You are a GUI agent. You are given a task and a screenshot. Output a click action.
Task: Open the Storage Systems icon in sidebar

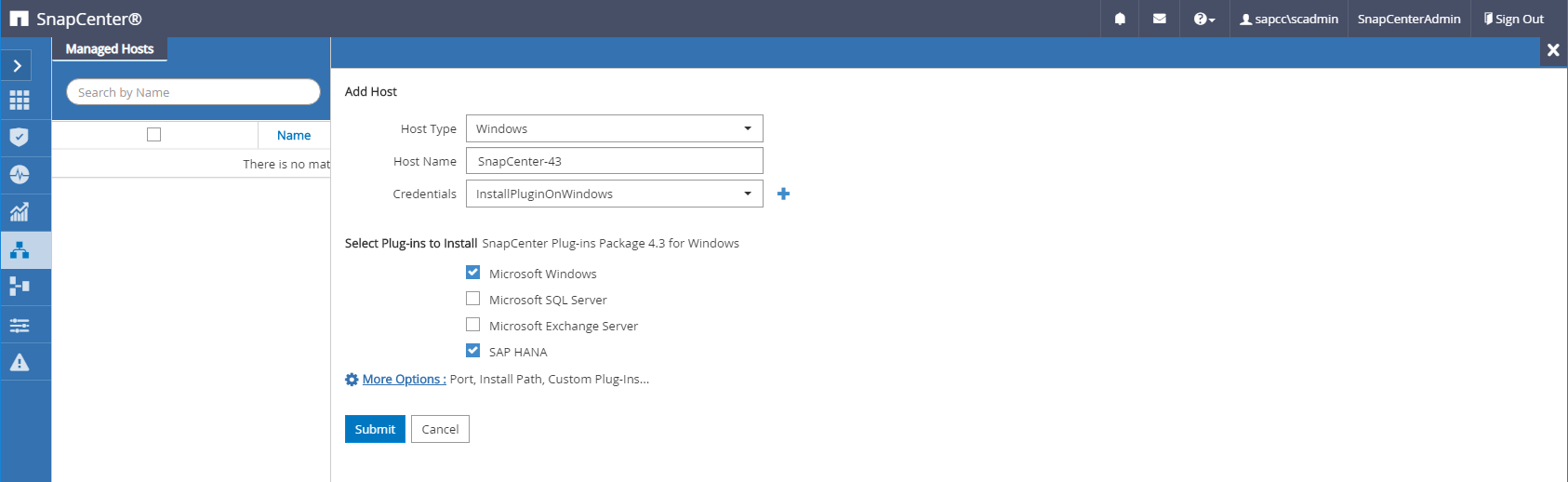[20, 287]
